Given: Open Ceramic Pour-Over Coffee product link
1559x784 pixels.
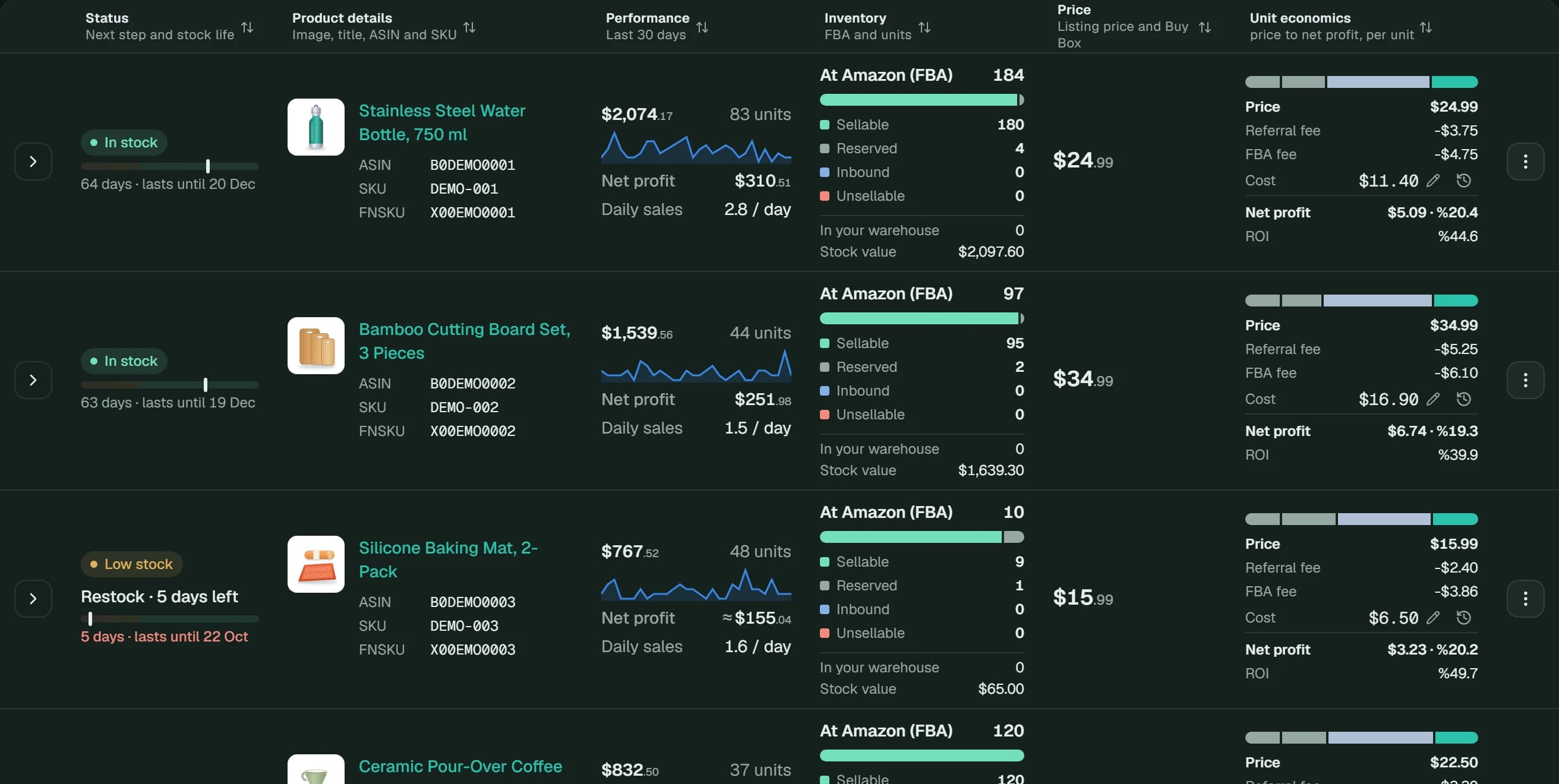Looking at the screenshot, I should click(x=460, y=766).
